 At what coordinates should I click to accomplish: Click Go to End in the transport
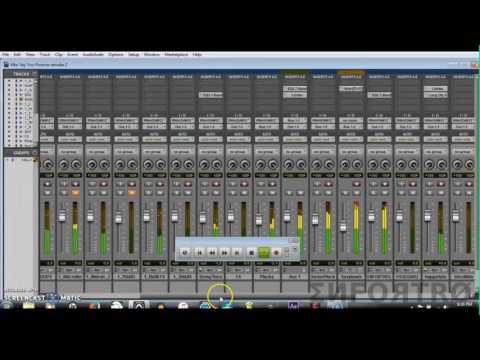coord(237,253)
